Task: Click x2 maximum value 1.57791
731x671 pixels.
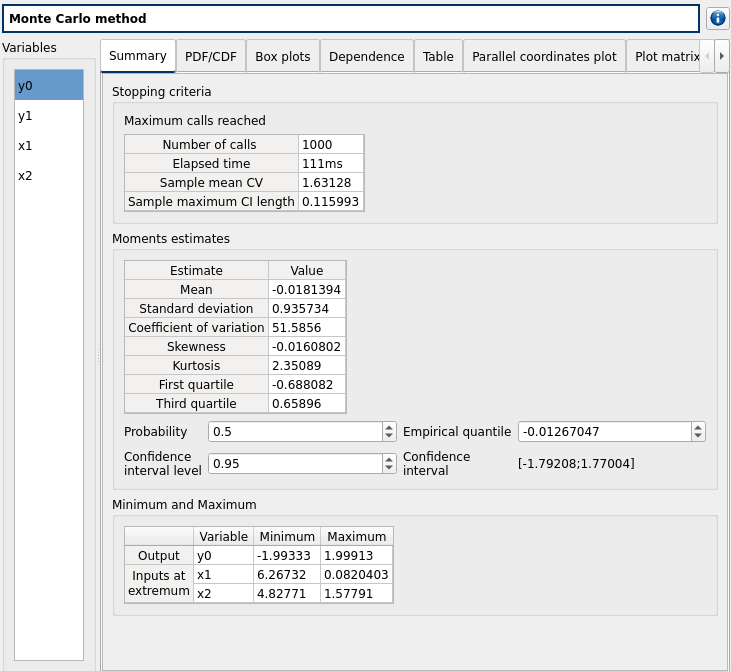Action: pos(357,594)
